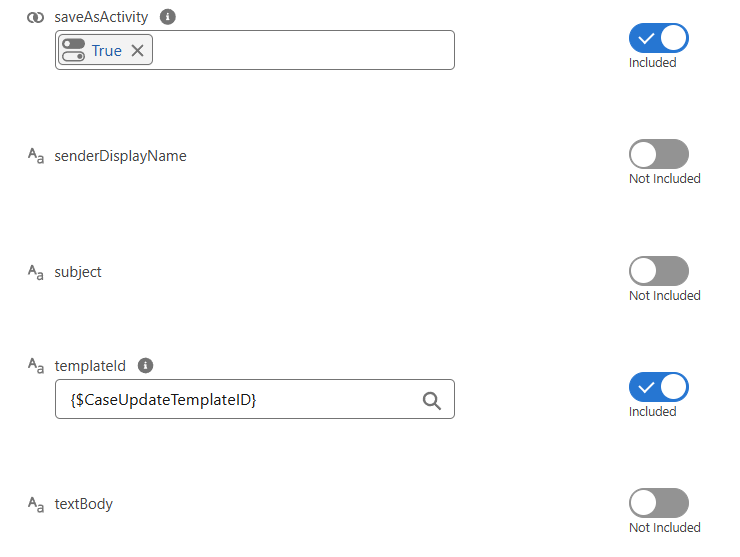Image resolution: width=740 pixels, height=557 pixels.
Task: Click the empty area of saveAsActivity field
Action: coord(302,50)
